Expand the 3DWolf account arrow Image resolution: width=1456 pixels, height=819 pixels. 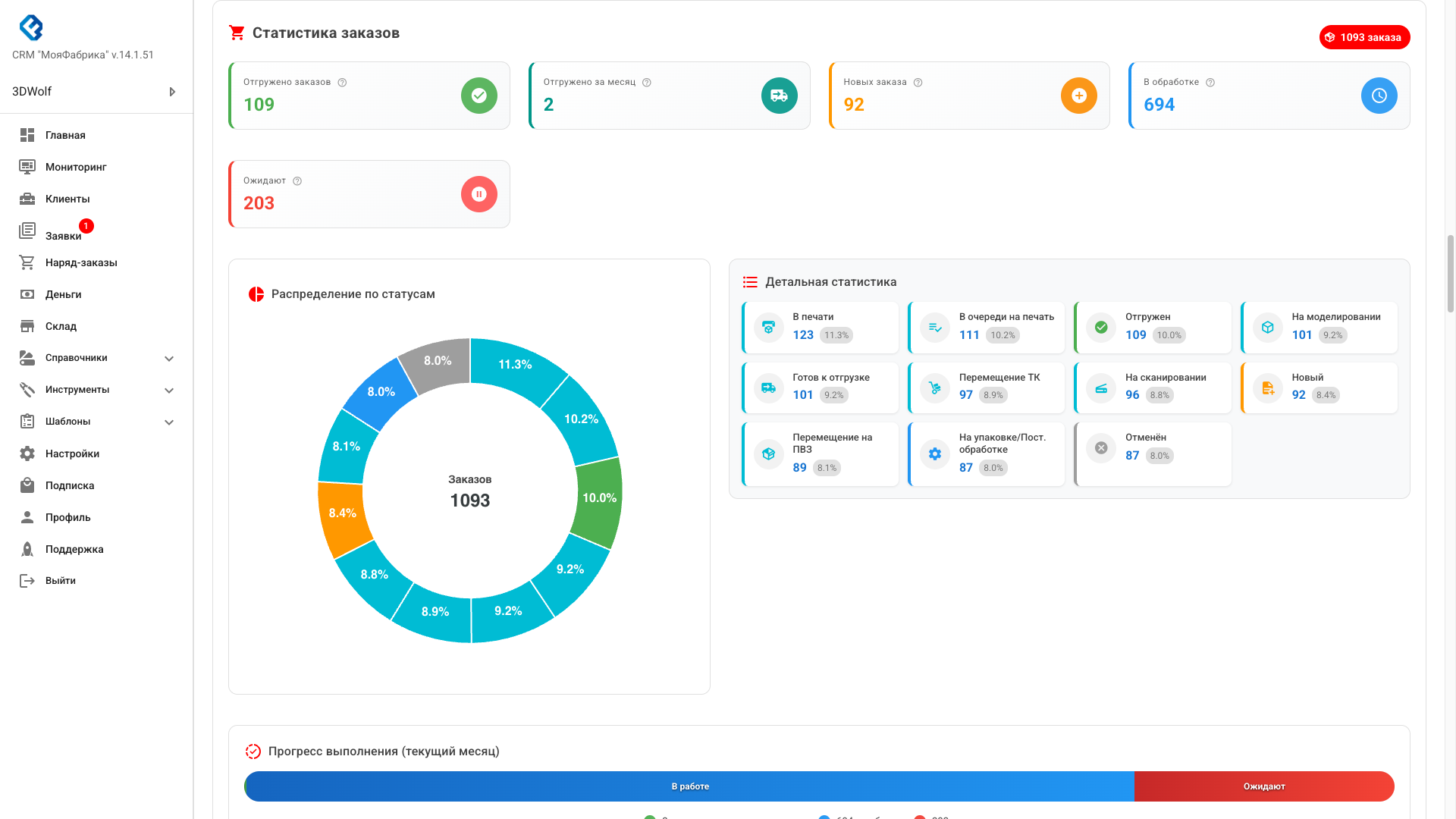click(x=172, y=92)
